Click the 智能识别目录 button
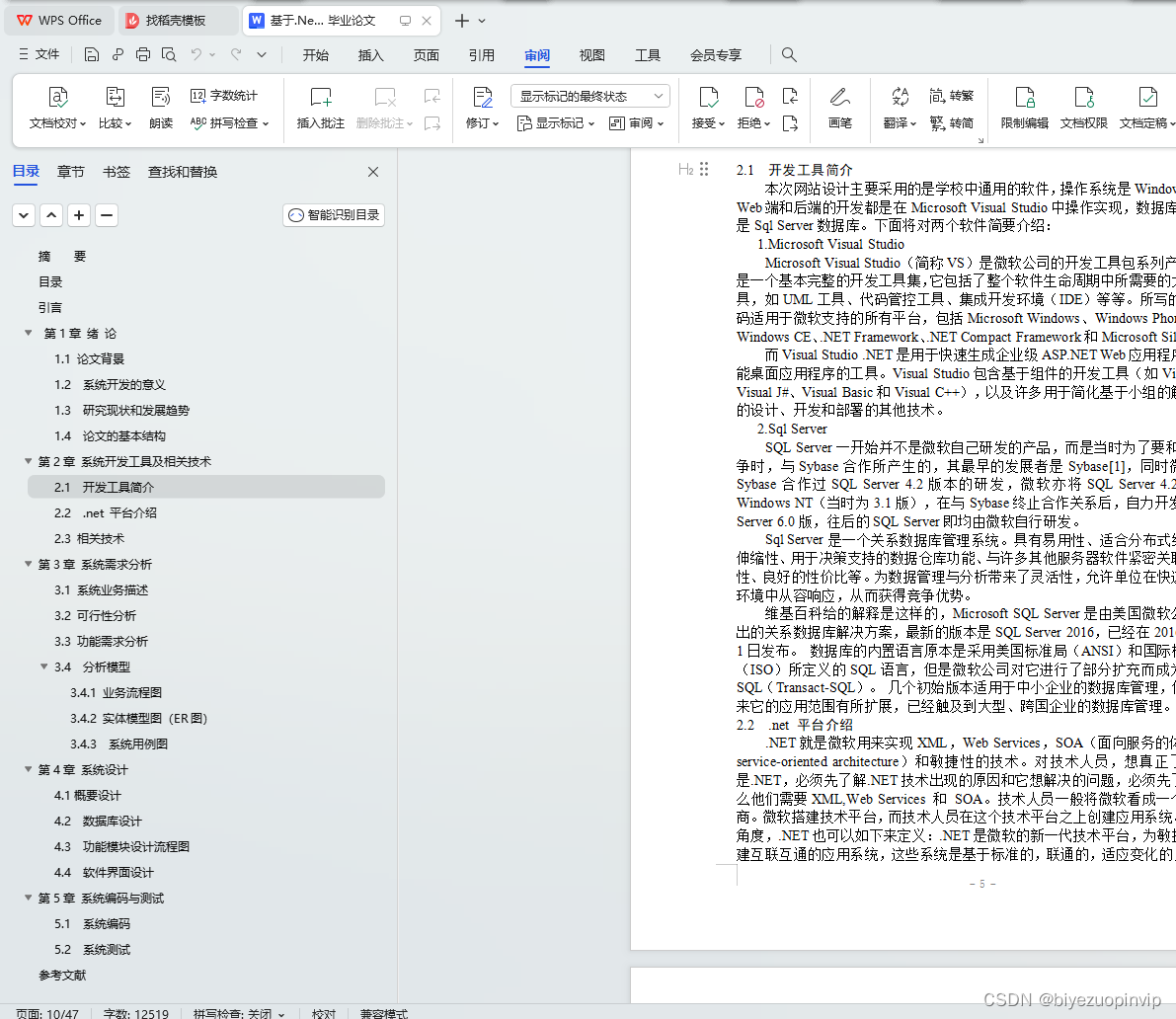The height and width of the screenshot is (1019, 1176). [x=333, y=214]
